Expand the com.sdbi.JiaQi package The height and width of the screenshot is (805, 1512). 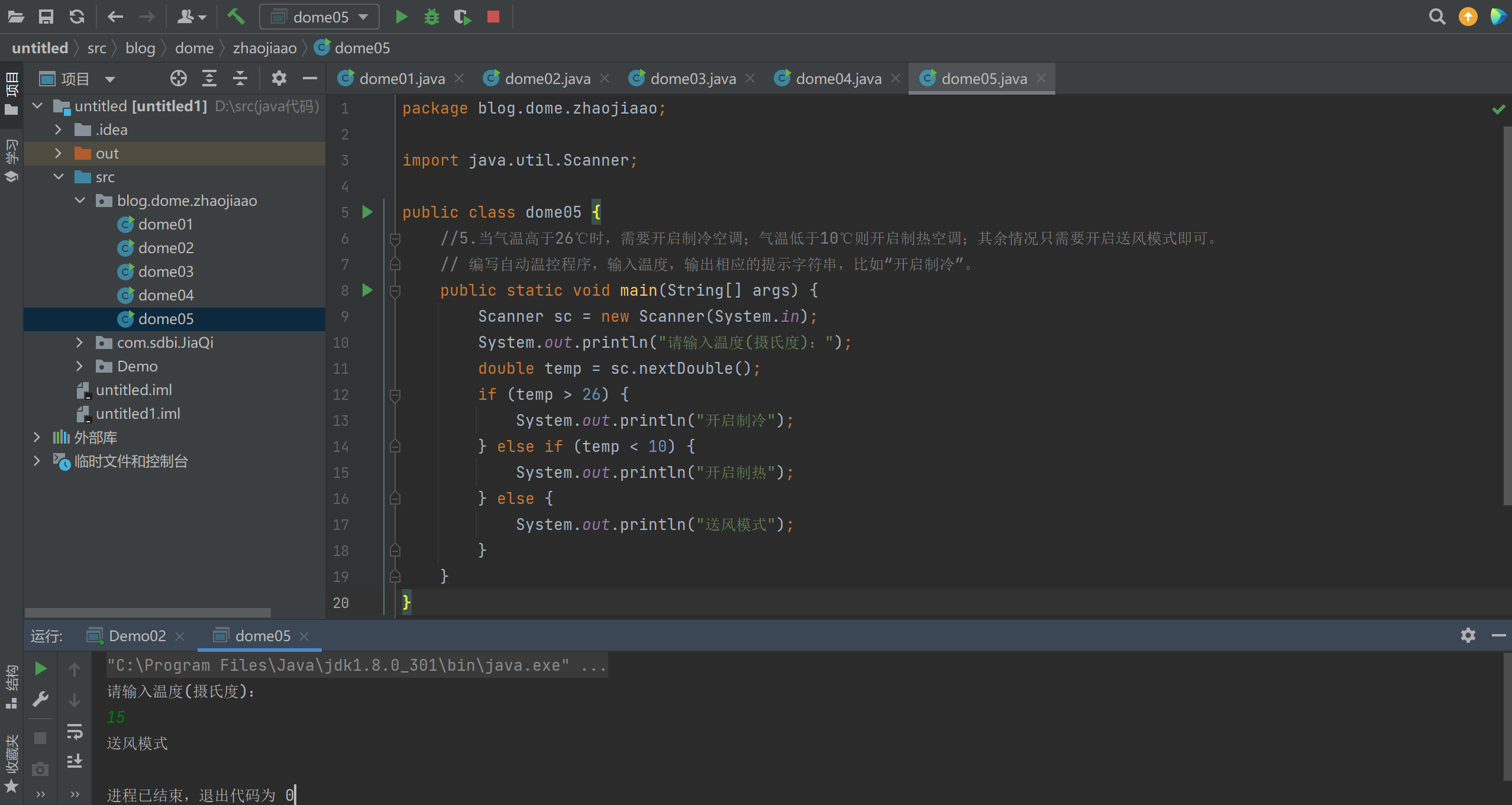click(79, 342)
